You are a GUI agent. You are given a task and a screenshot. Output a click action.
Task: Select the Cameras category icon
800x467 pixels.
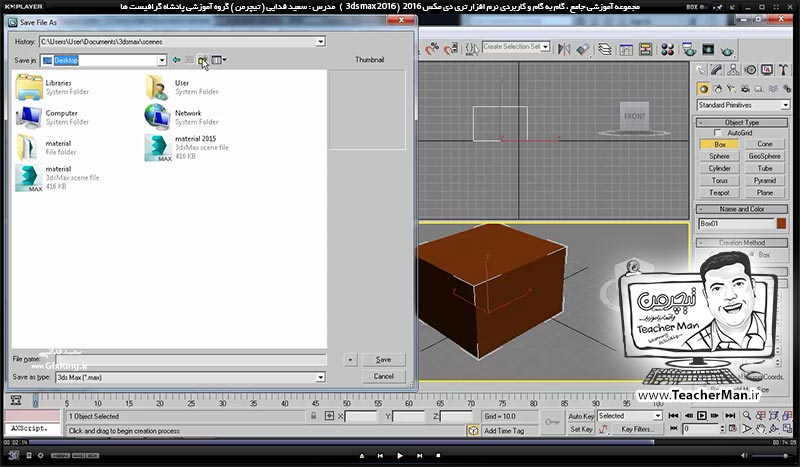(x=745, y=89)
